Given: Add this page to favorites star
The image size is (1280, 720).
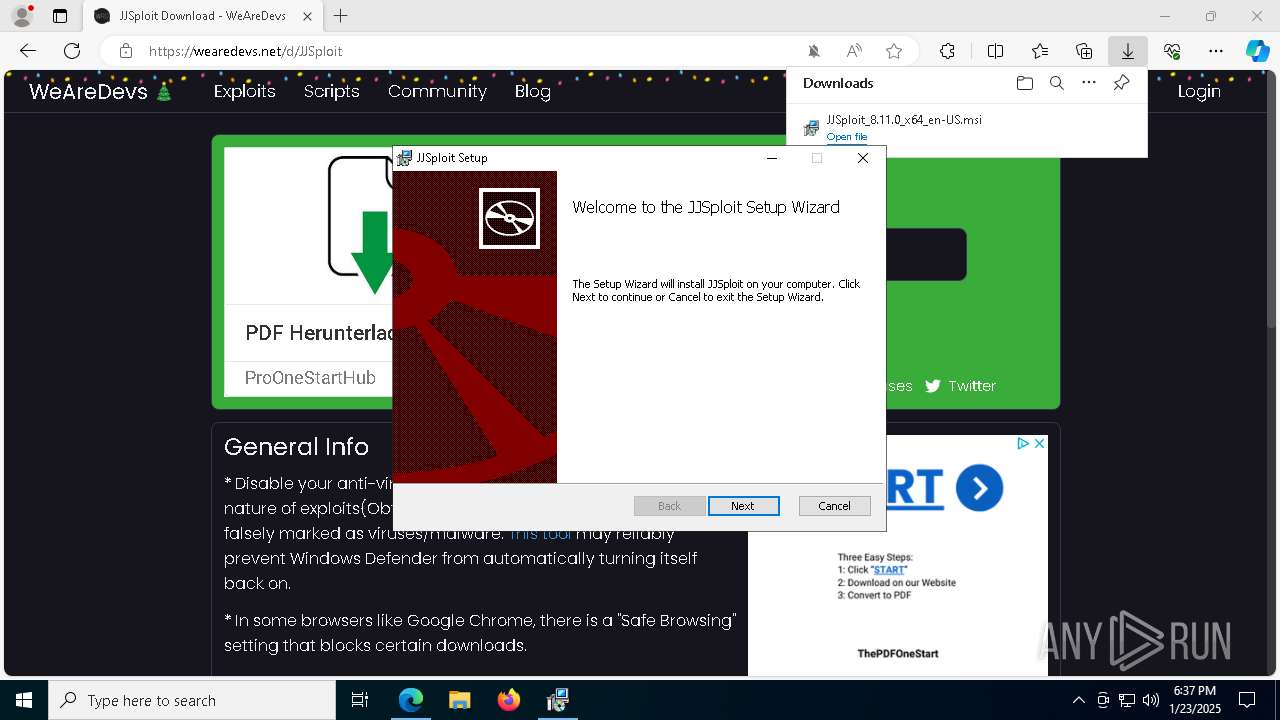Looking at the screenshot, I should pyautogui.click(x=894, y=51).
